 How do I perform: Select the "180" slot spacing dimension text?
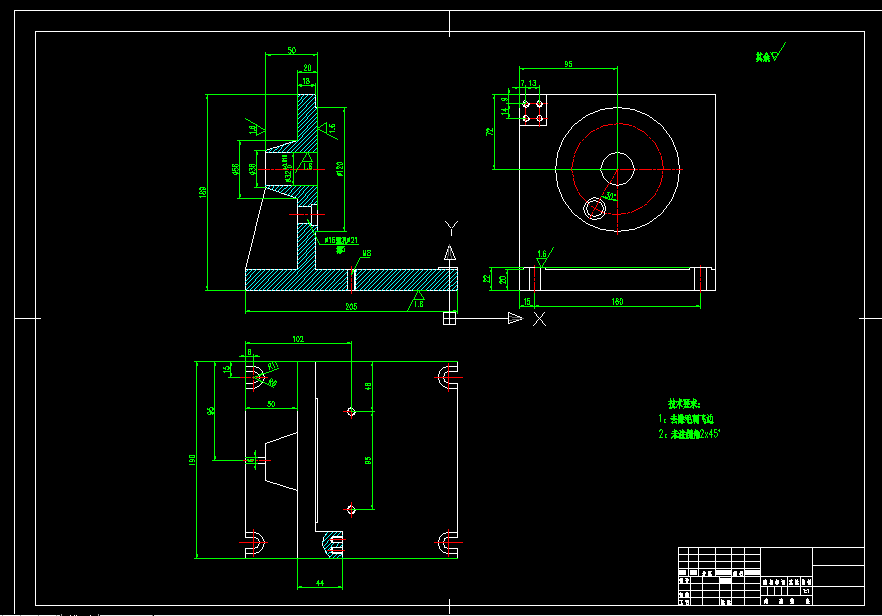(617, 302)
